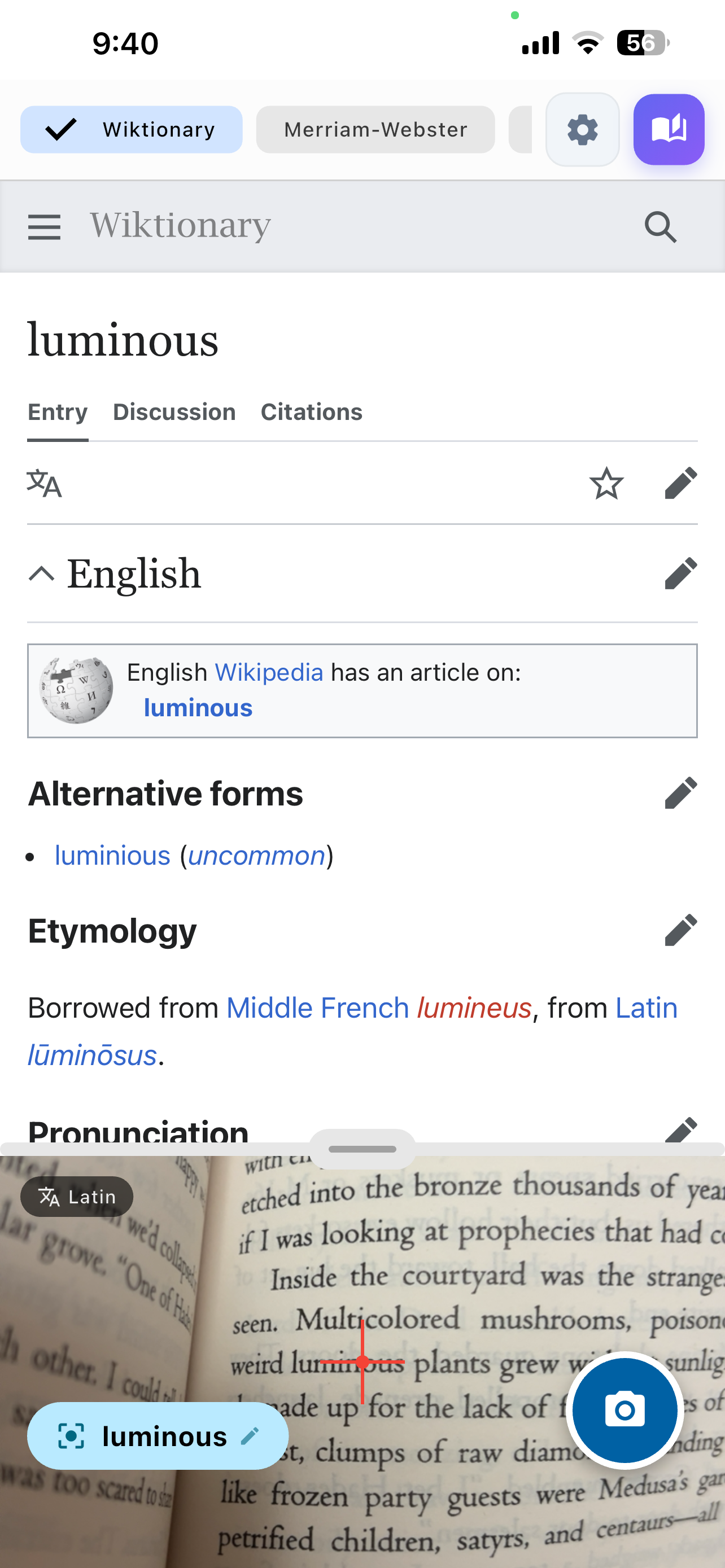Screen dimensions: 725x1568
Task: Follow the Middle French etymology link
Action: (x=317, y=1008)
